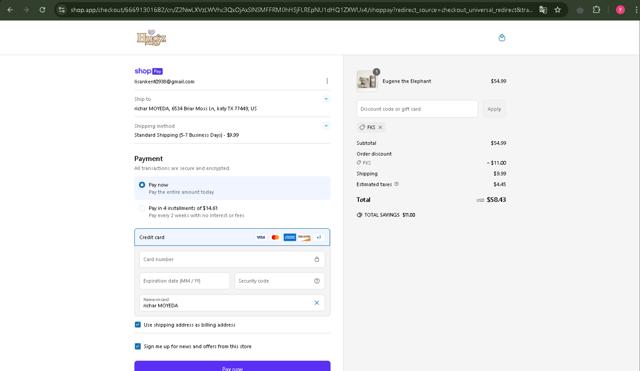640x371 pixels.
Task: Click the Discover card icon
Action: coord(304,237)
